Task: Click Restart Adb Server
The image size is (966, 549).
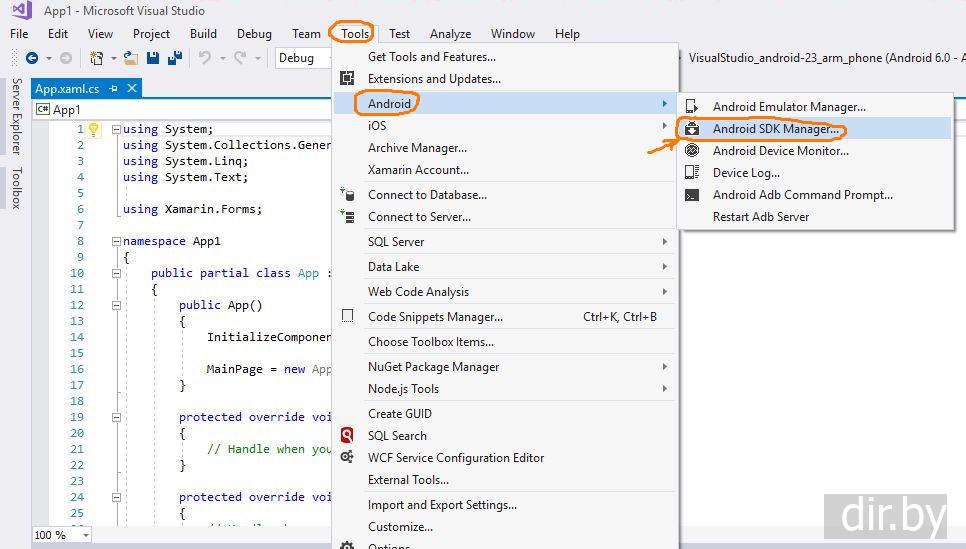Action: [760, 217]
